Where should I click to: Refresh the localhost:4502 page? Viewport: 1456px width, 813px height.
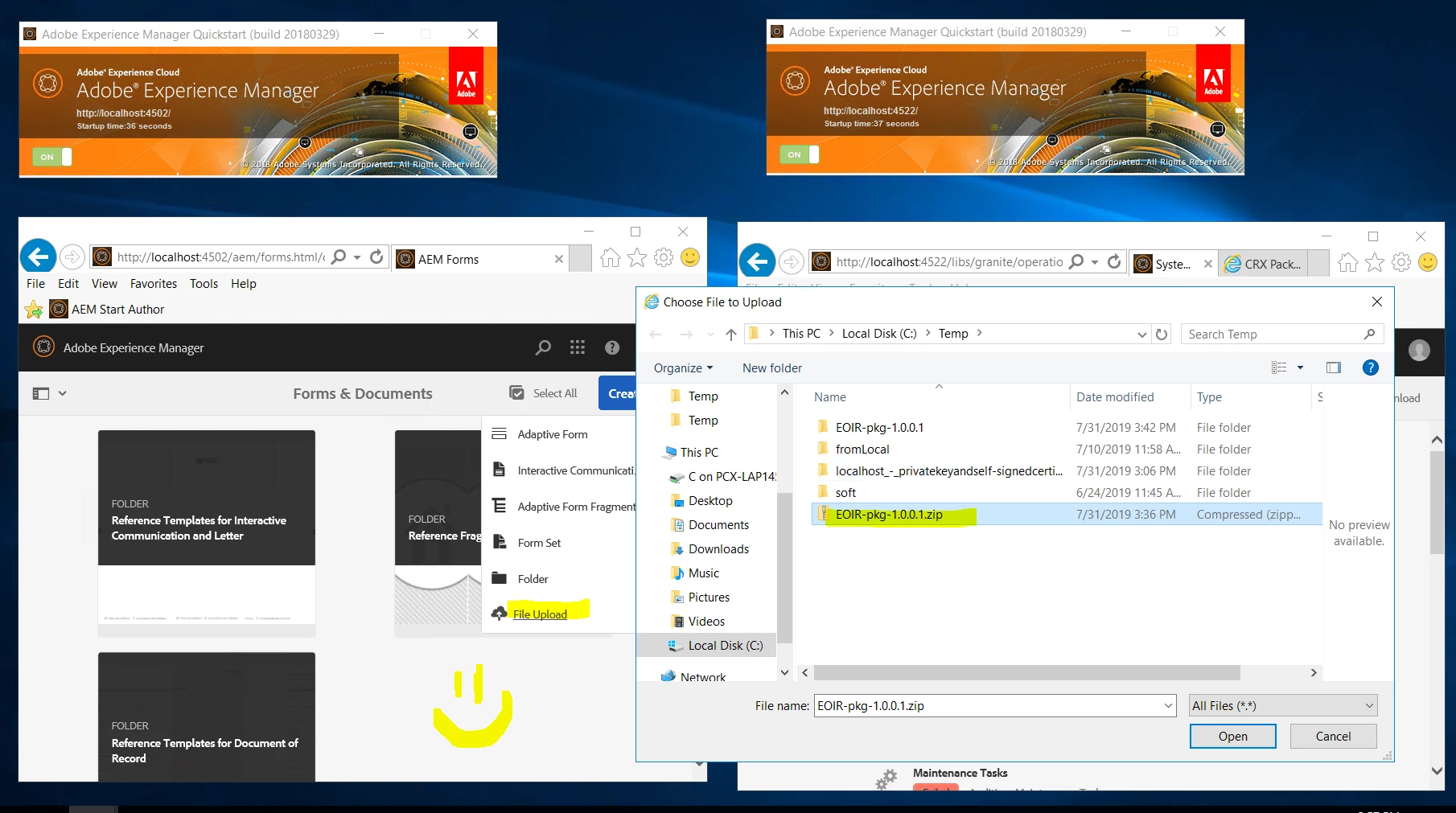(376, 257)
